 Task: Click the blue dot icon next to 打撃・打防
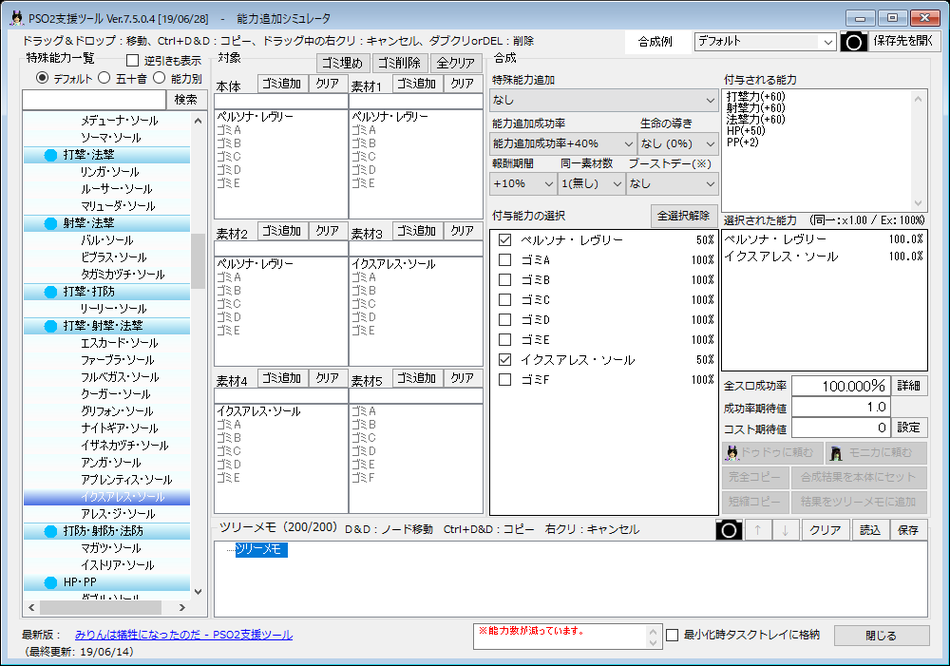51,292
